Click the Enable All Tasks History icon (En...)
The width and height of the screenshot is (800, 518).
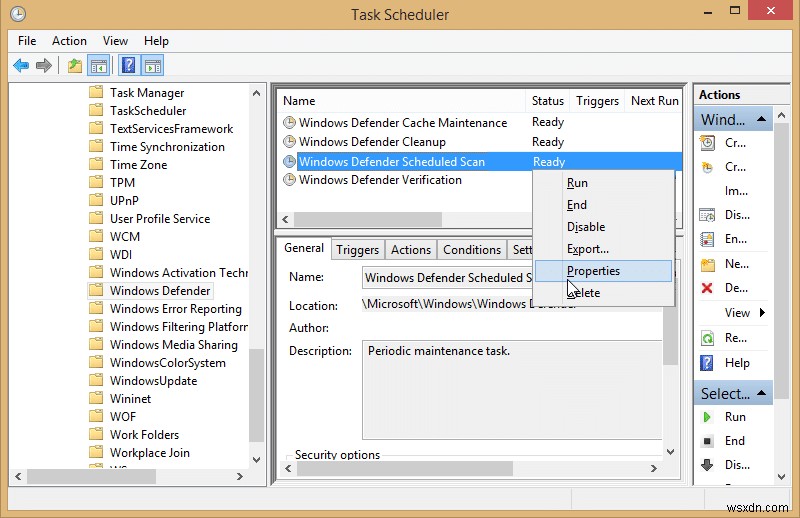pyautogui.click(x=707, y=239)
